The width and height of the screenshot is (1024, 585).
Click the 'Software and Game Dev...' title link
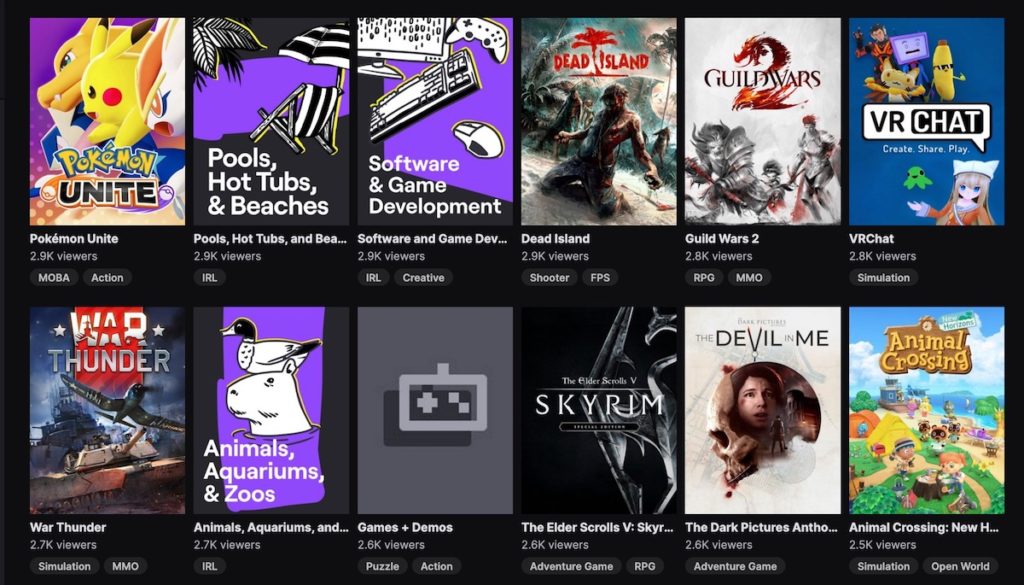tap(432, 239)
